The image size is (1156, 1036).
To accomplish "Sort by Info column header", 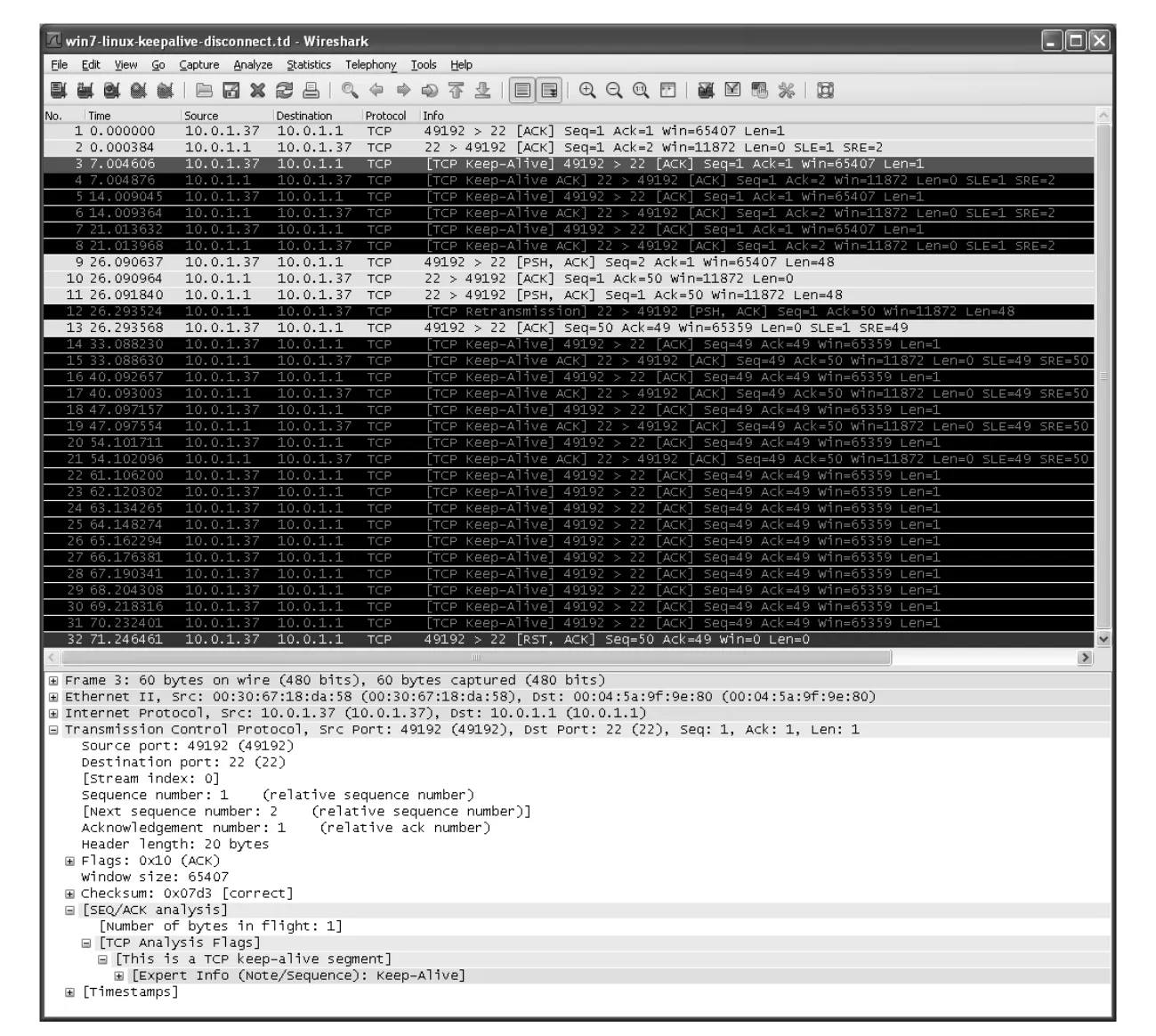I will 756,116.
